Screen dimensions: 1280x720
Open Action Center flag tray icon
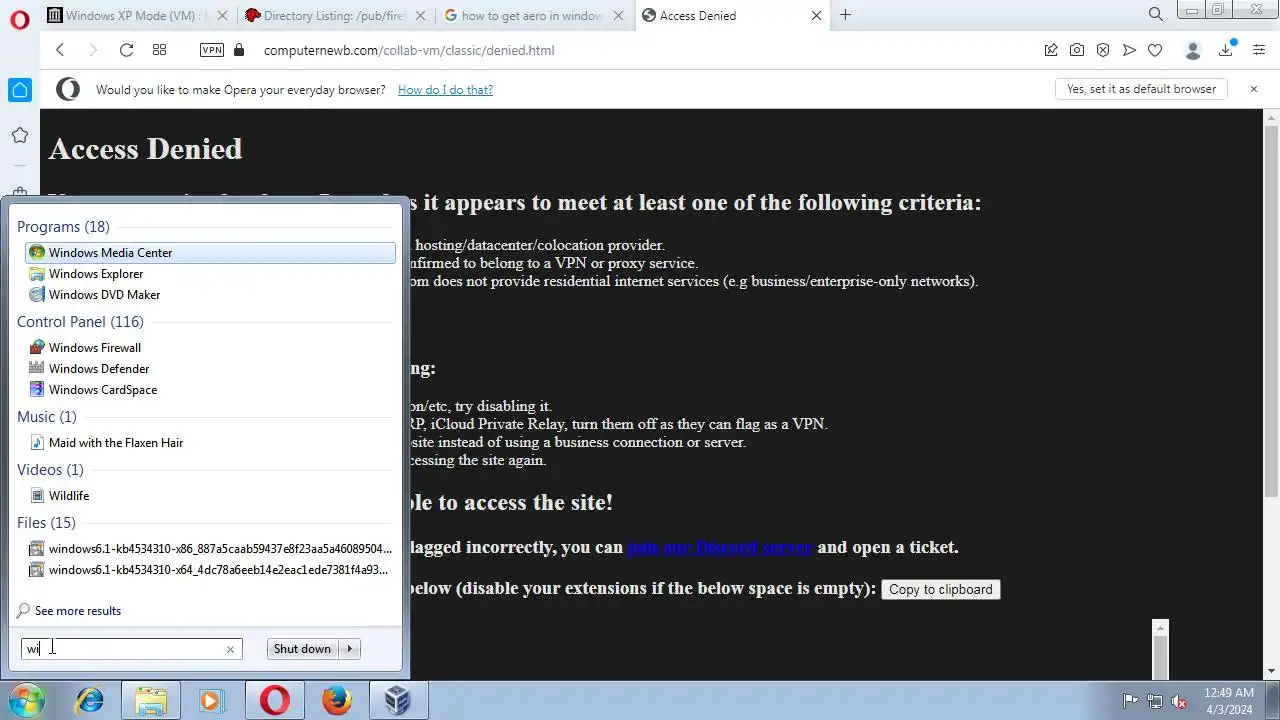click(x=1130, y=701)
